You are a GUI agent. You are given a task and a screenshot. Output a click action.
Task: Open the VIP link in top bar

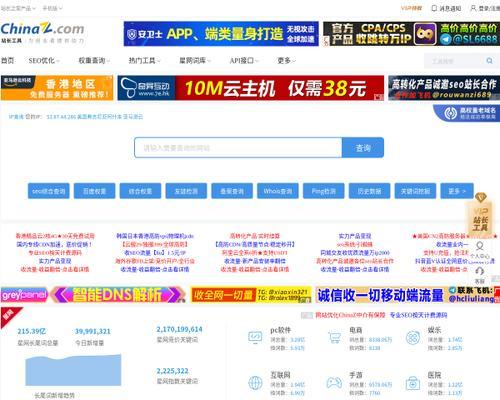click(x=411, y=8)
